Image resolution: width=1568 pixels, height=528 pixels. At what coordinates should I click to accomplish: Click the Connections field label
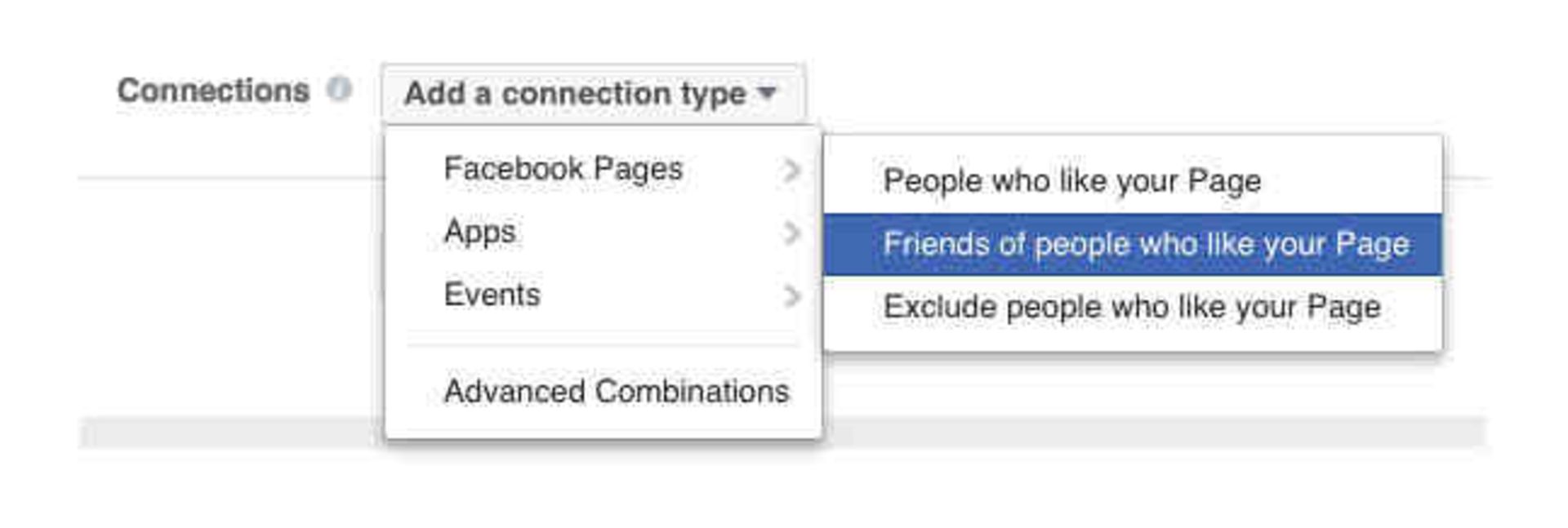pos(213,90)
